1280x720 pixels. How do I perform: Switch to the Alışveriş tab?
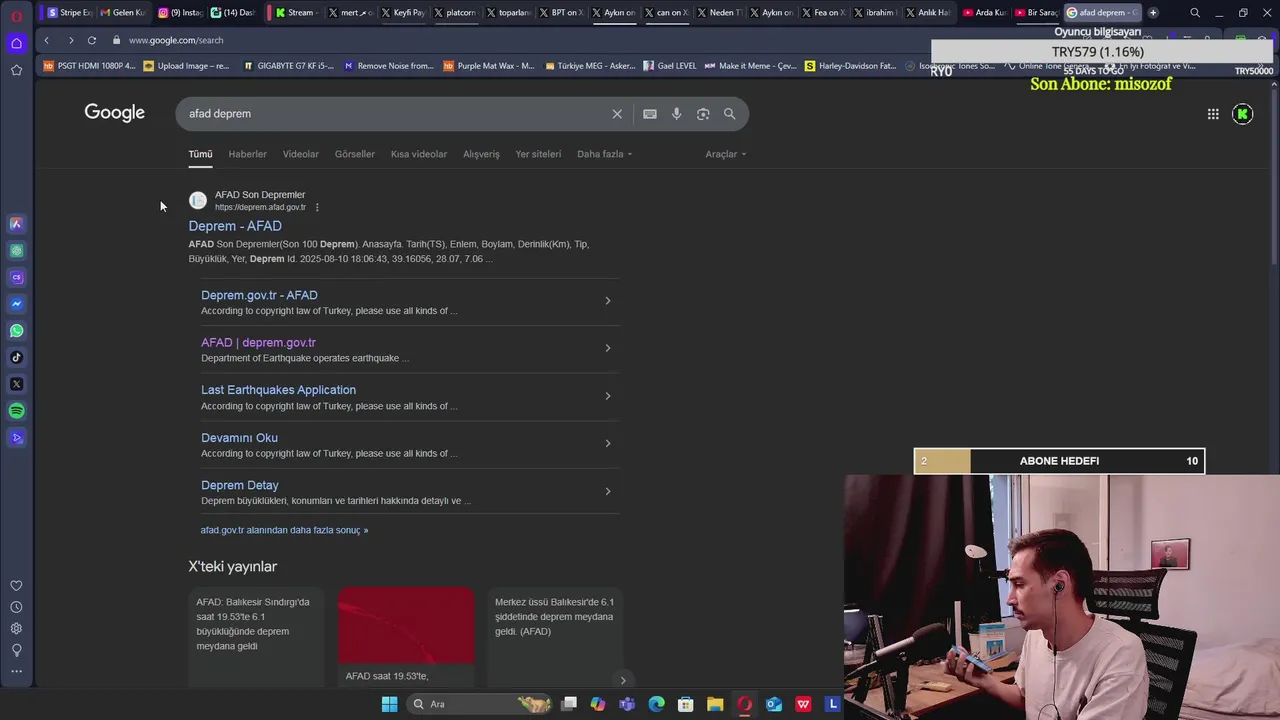481,154
